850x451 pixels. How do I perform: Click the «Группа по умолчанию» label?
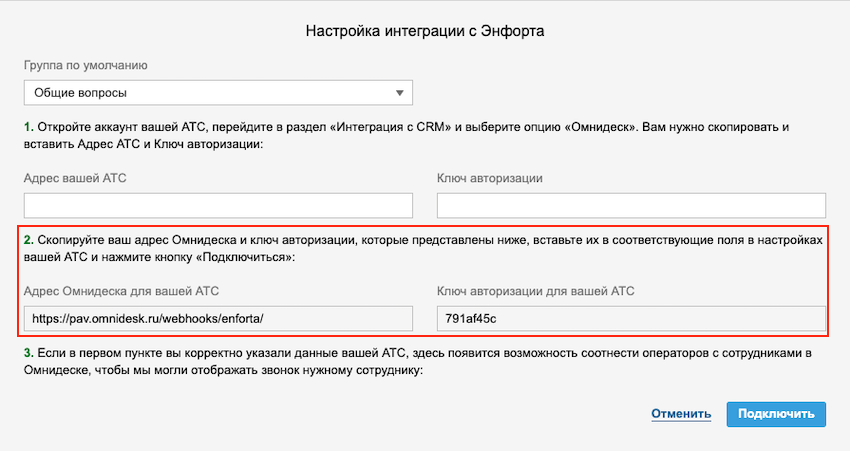[86, 66]
